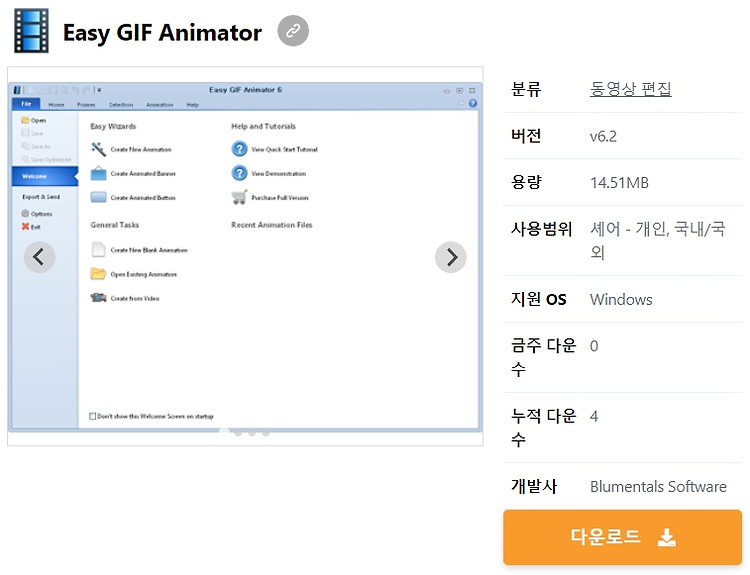
Task: Click the 사용범위 row label
Action: [x=541, y=229]
